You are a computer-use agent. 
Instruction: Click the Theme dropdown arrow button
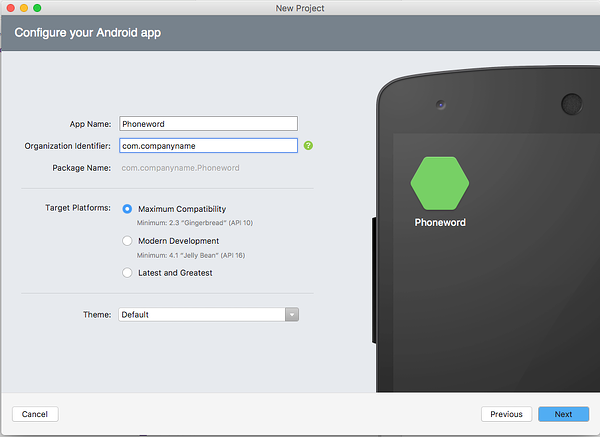pyautogui.click(x=292, y=315)
